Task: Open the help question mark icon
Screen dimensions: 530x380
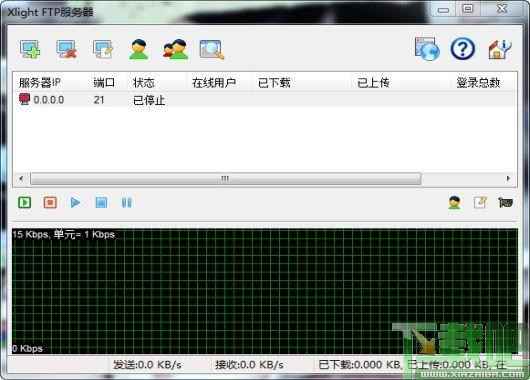Action: [463, 49]
